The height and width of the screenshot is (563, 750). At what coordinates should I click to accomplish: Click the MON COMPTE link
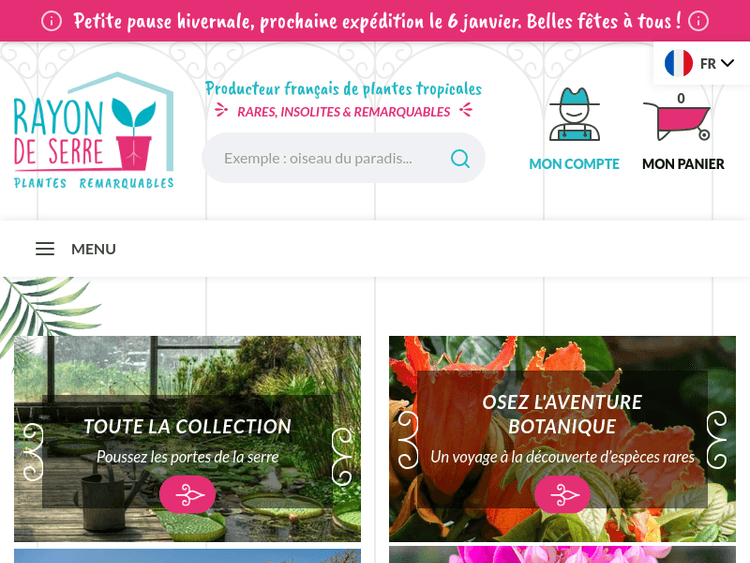[574, 164]
